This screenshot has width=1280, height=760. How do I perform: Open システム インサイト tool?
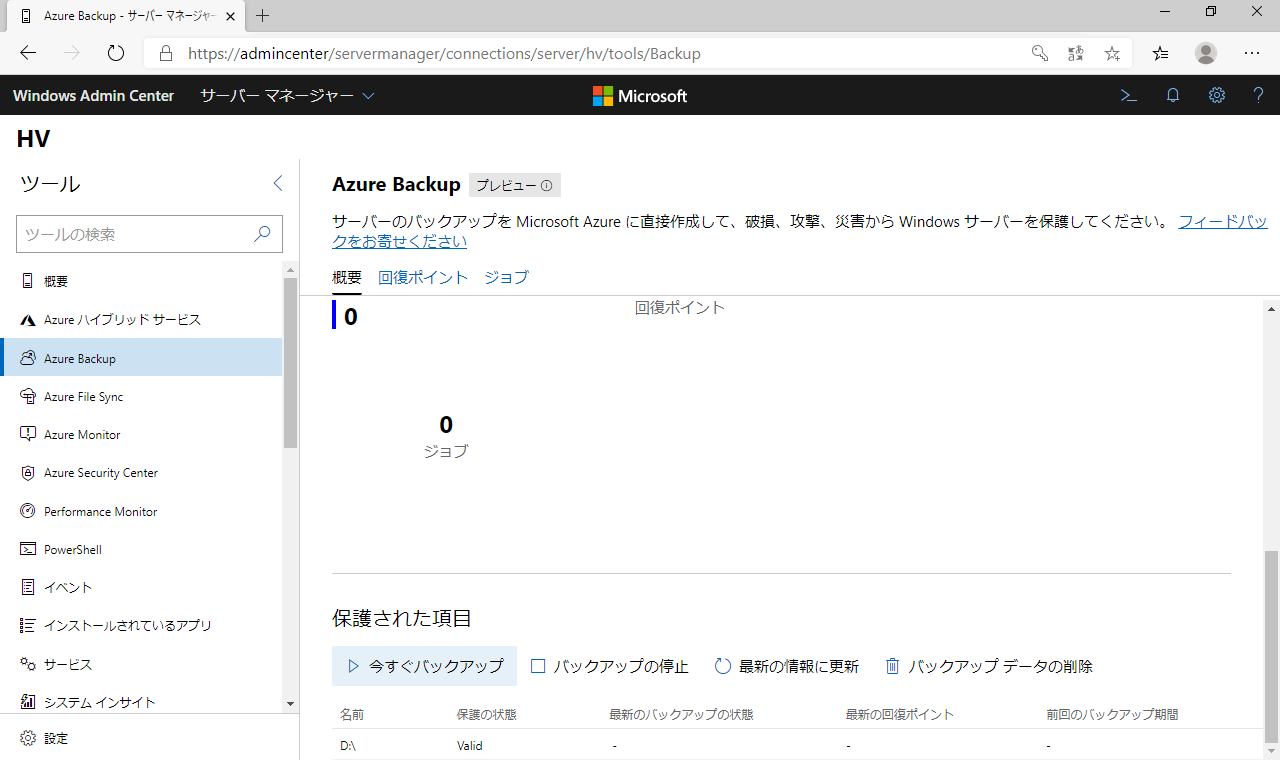coord(141,702)
